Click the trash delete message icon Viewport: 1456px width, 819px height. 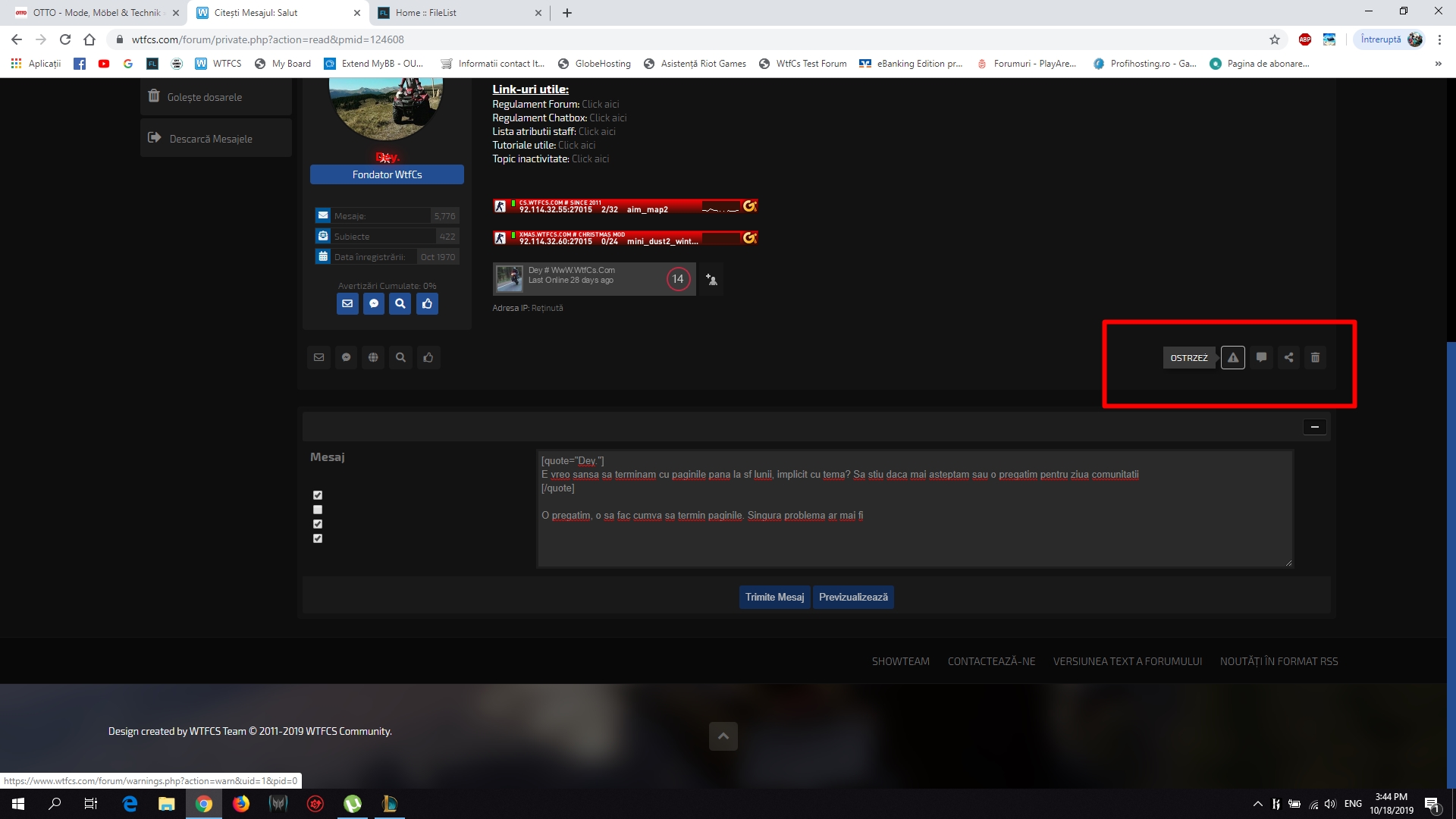(x=1316, y=358)
